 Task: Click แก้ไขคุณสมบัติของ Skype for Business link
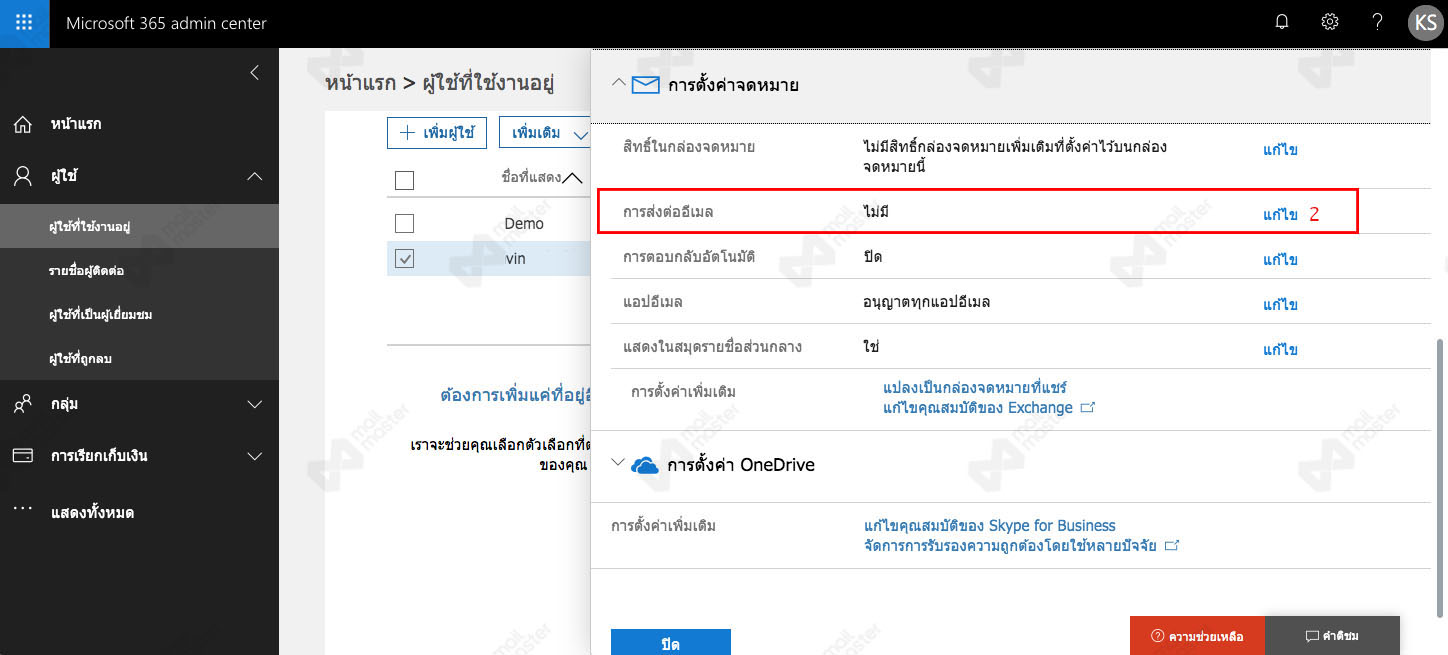tap(989, 525)
